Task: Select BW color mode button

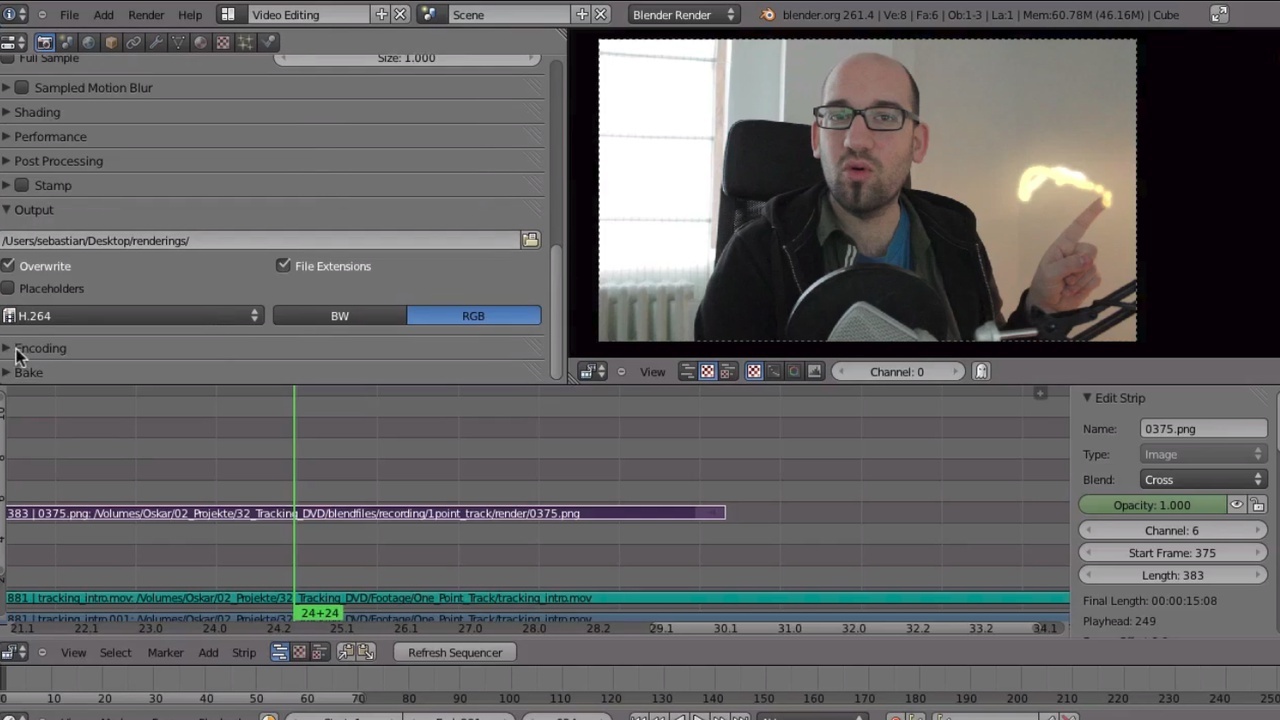Action: pyautogui.click(x=340, y=316)
